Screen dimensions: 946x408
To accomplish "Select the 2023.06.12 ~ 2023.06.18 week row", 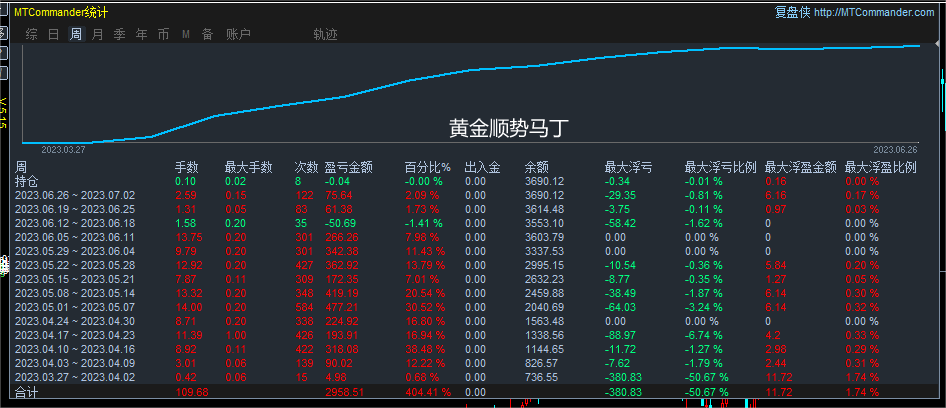I will [75, 223].
